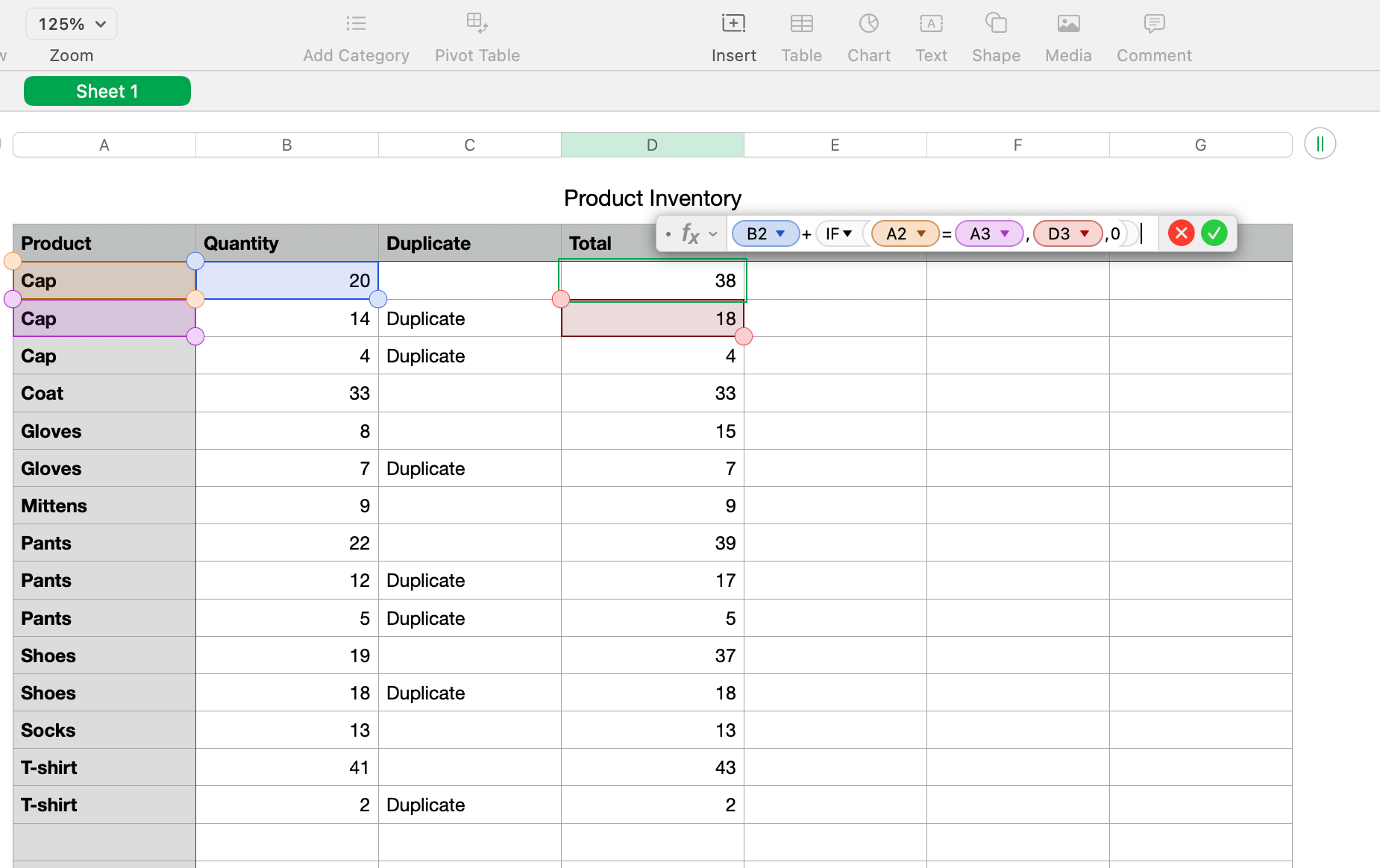Open the Pivot Table tool
The height and width of the screenshot is (868, 1380).
tap(477, 23)
